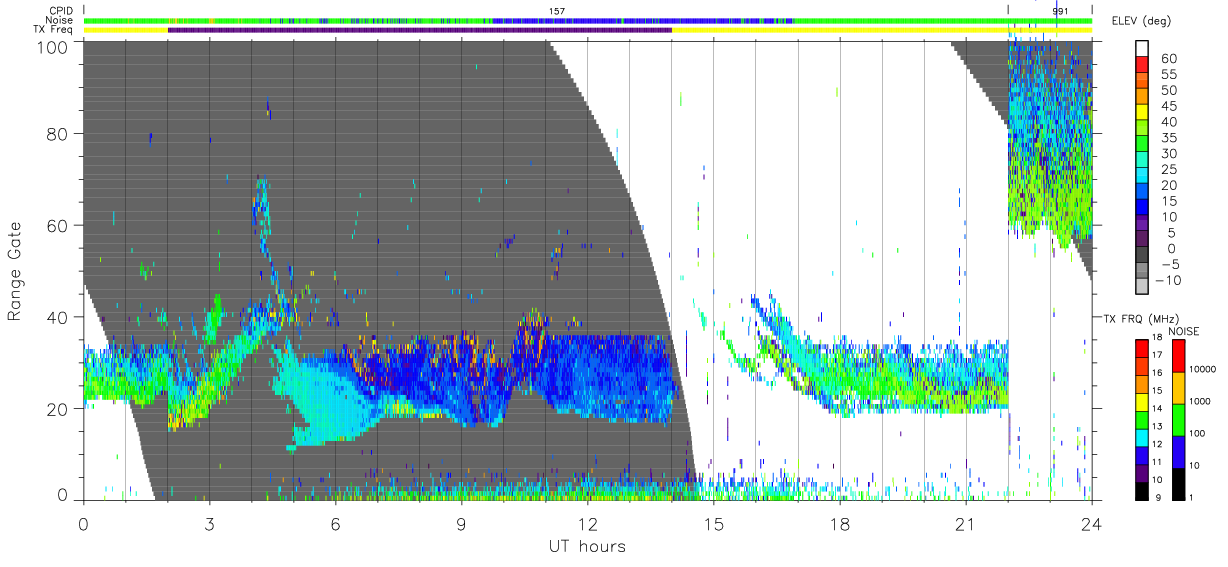Click the '-10' label on the ELEV scale
Viewport: 1228px width, 567px height.
pos(1167,280)
